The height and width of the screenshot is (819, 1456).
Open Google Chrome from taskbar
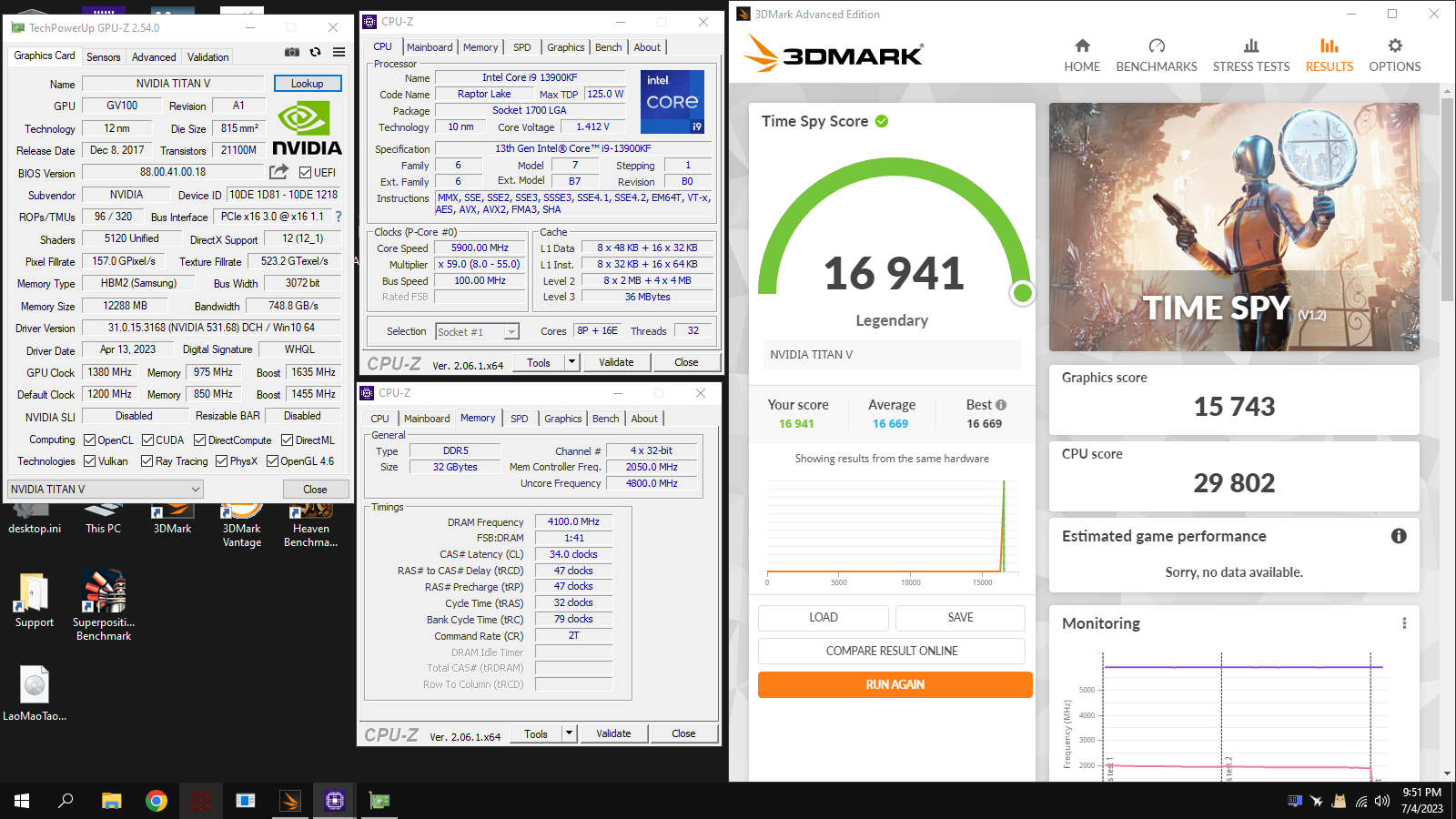157,801
